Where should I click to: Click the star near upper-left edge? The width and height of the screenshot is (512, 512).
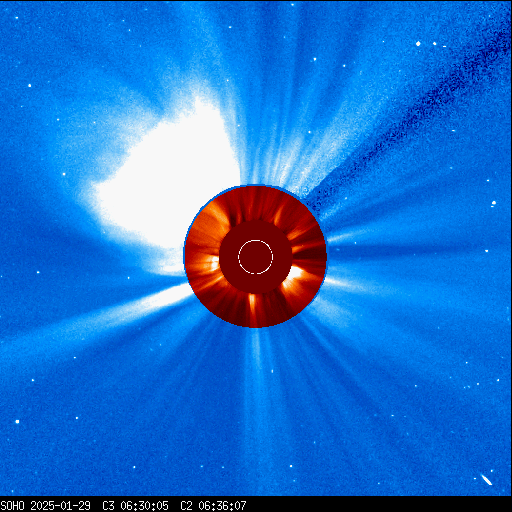coord(30,86)
